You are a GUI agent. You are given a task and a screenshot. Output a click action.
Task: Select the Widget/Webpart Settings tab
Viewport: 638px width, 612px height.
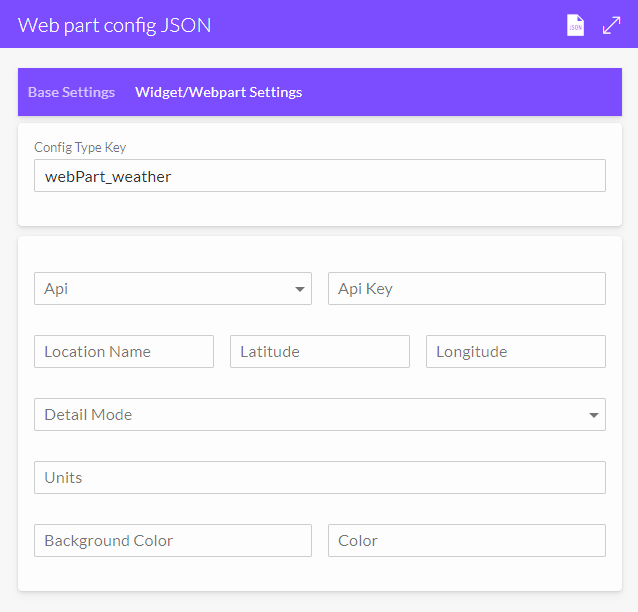(218, 92)
